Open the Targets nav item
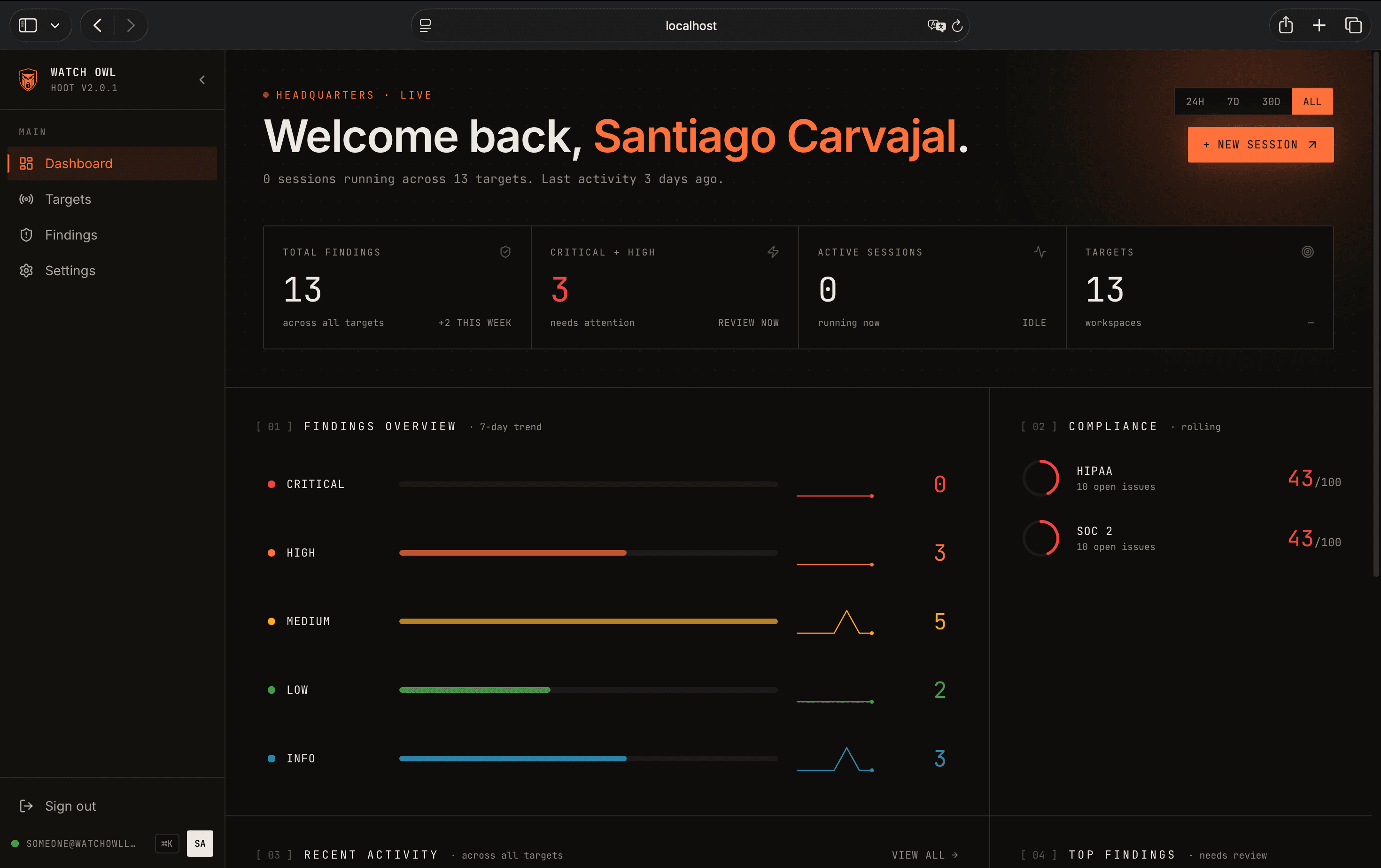Screen dimensions: 1381x868 point(112,199)
